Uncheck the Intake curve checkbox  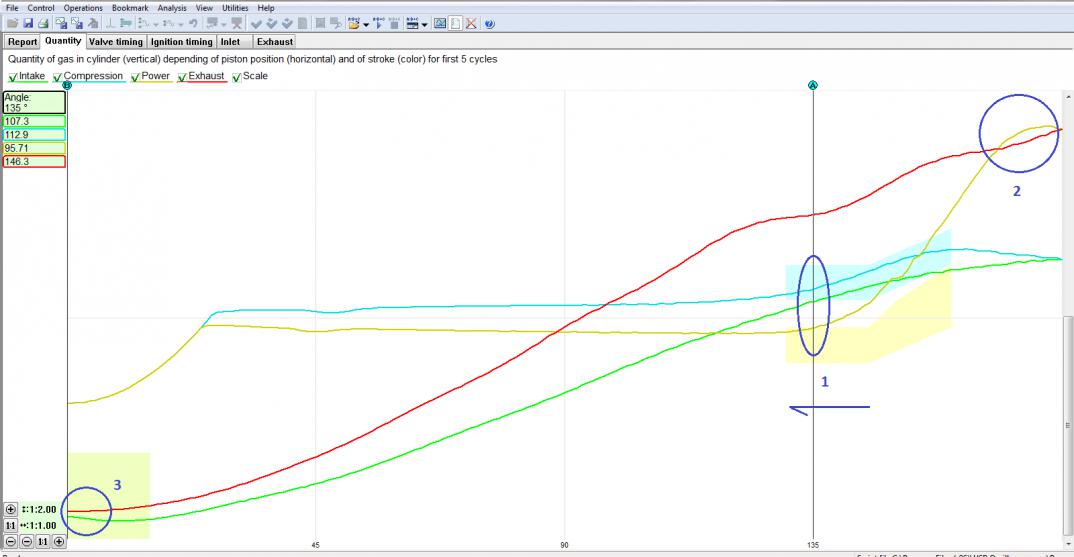[x=13, y=77]
